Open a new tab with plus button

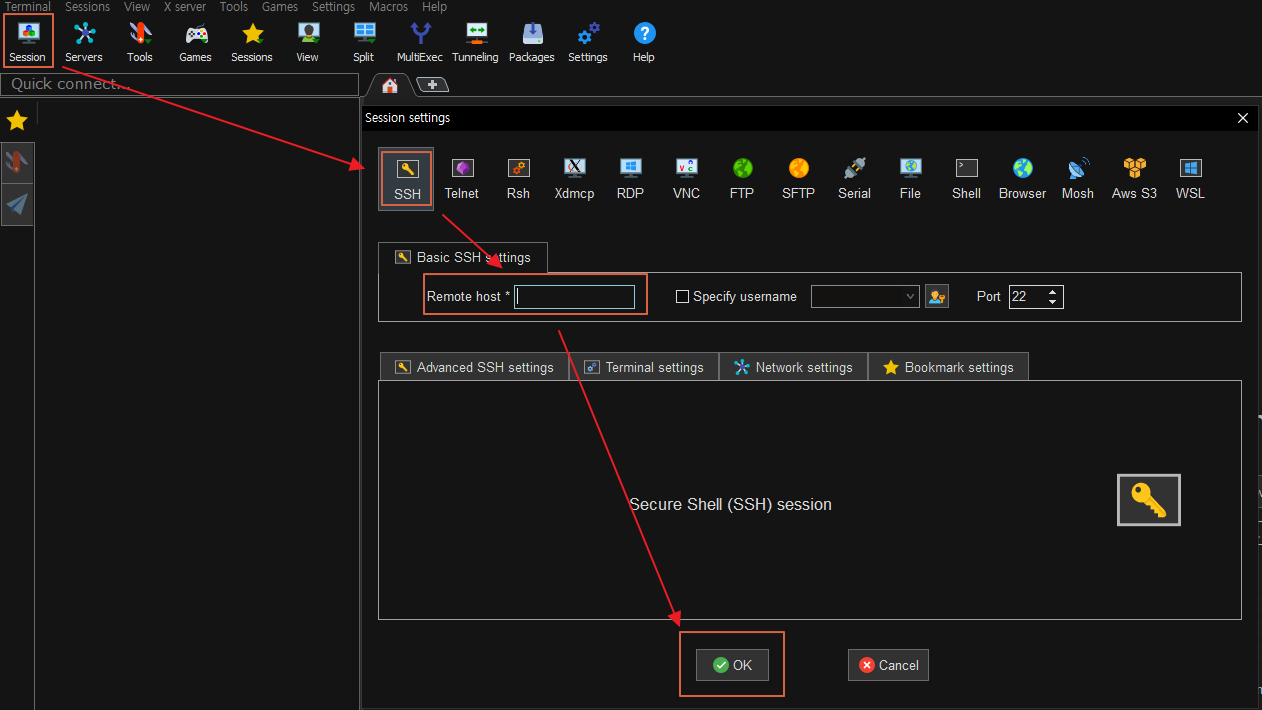click(x=432, y=85)
